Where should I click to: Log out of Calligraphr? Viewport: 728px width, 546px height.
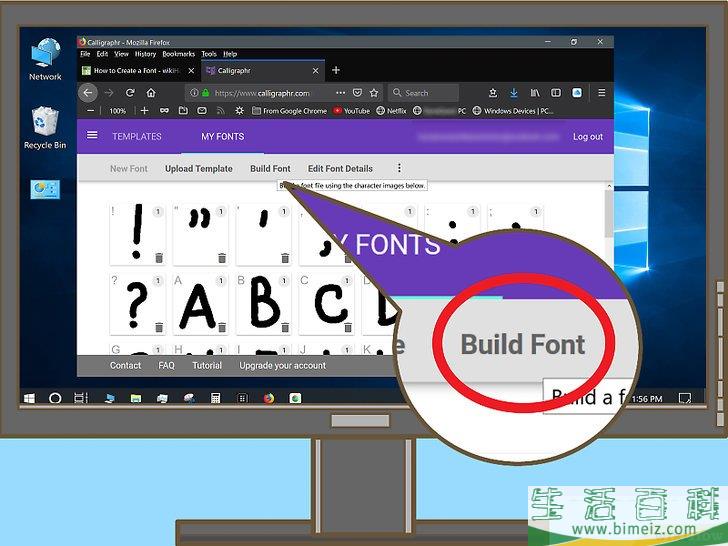pos(588,136)
